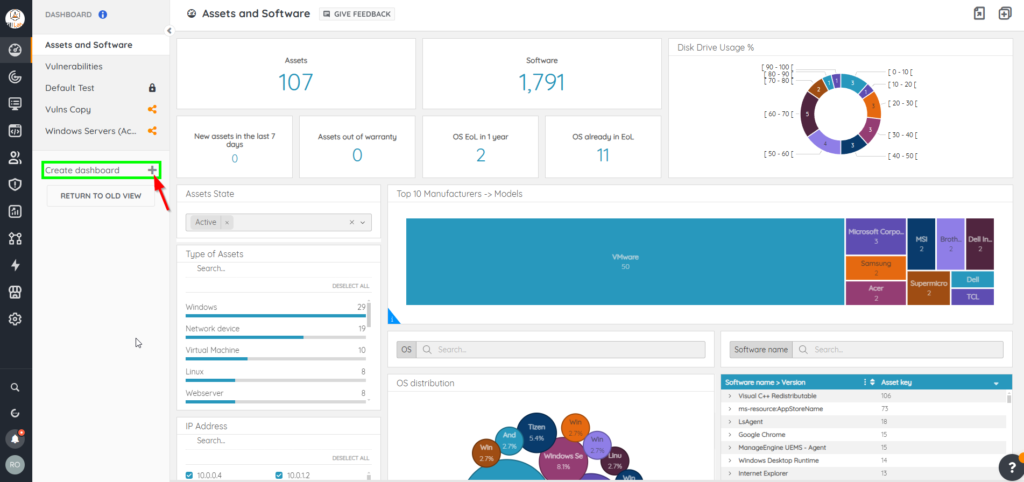1024x482 pixels.
Task: Click DESELECT ALL in IP Address
Action: click(350, 458)
